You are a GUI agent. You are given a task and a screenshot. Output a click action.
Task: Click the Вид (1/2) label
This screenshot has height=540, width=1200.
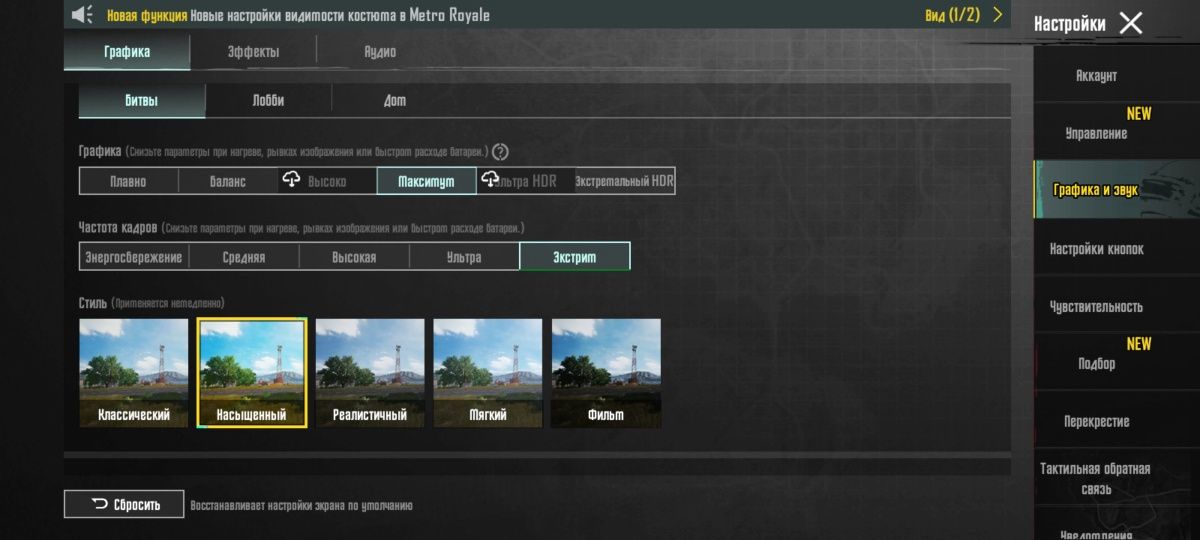952,15
